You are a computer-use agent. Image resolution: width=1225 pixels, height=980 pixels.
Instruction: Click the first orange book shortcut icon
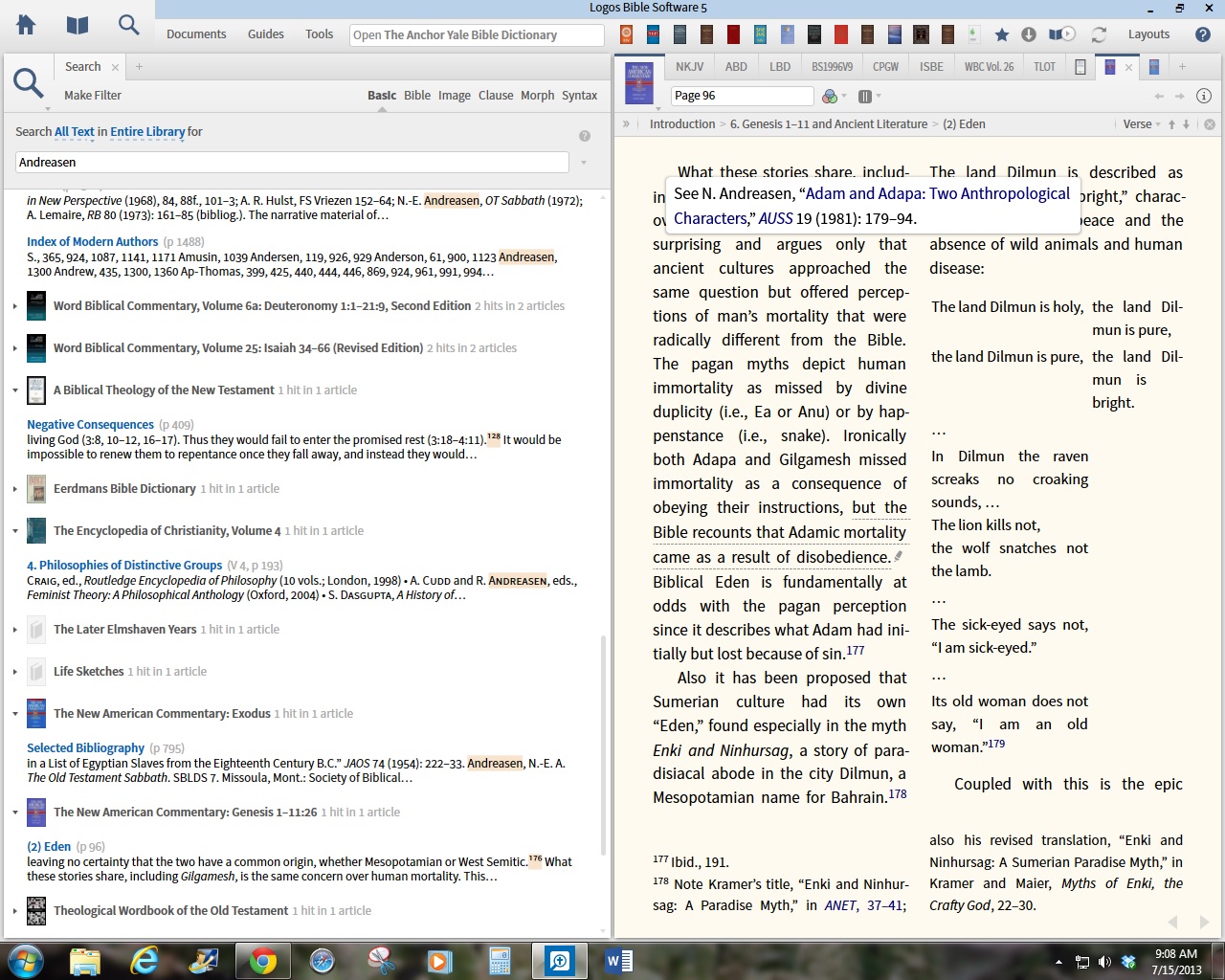click(x=626, y=34)
